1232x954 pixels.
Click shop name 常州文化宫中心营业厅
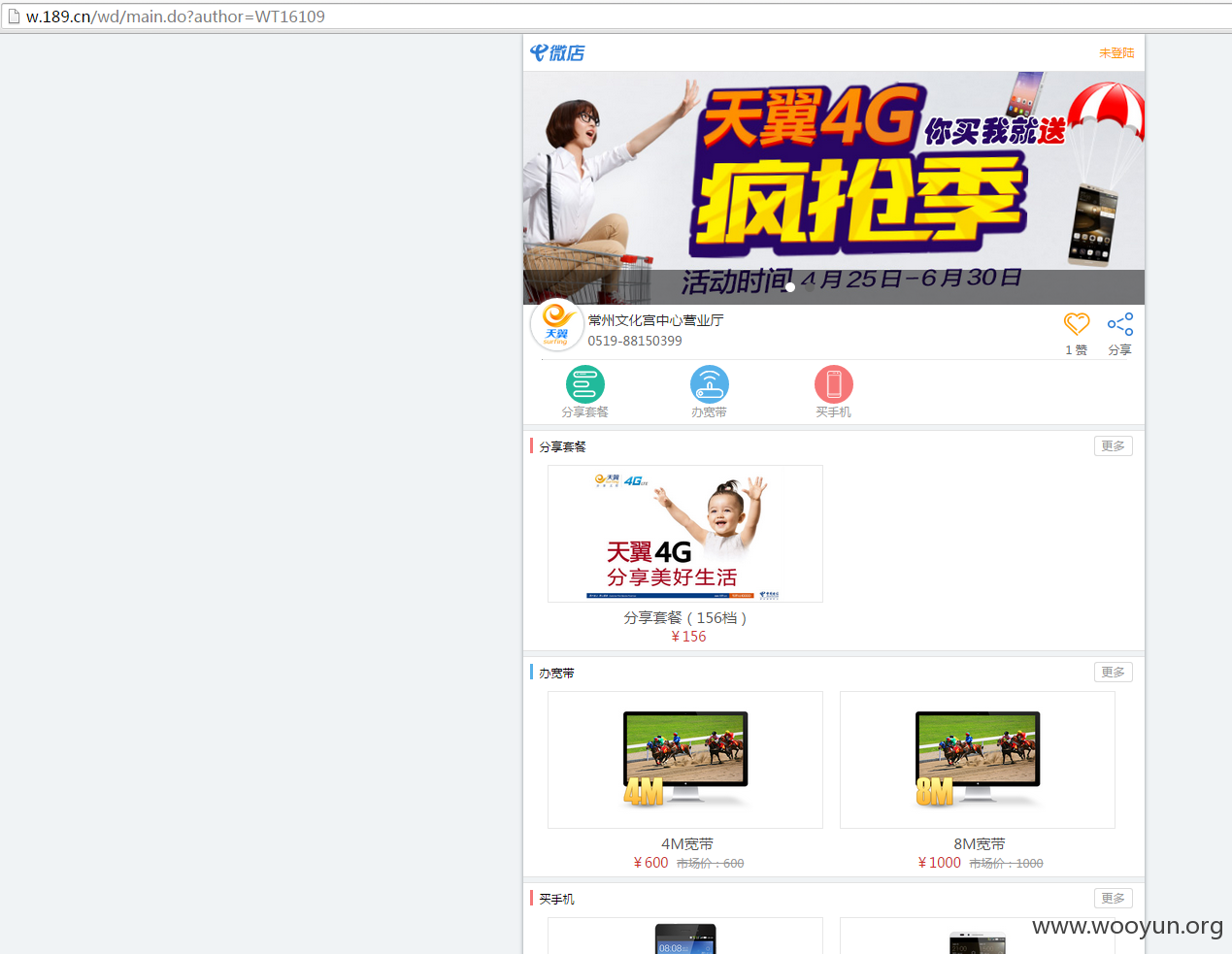[x=655, y=320]
